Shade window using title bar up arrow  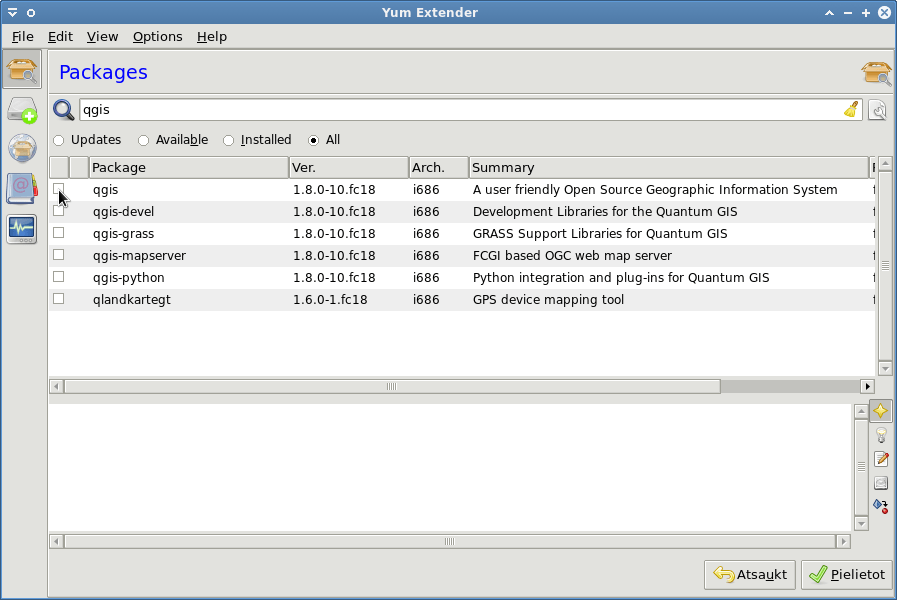[x=829, y=13]
